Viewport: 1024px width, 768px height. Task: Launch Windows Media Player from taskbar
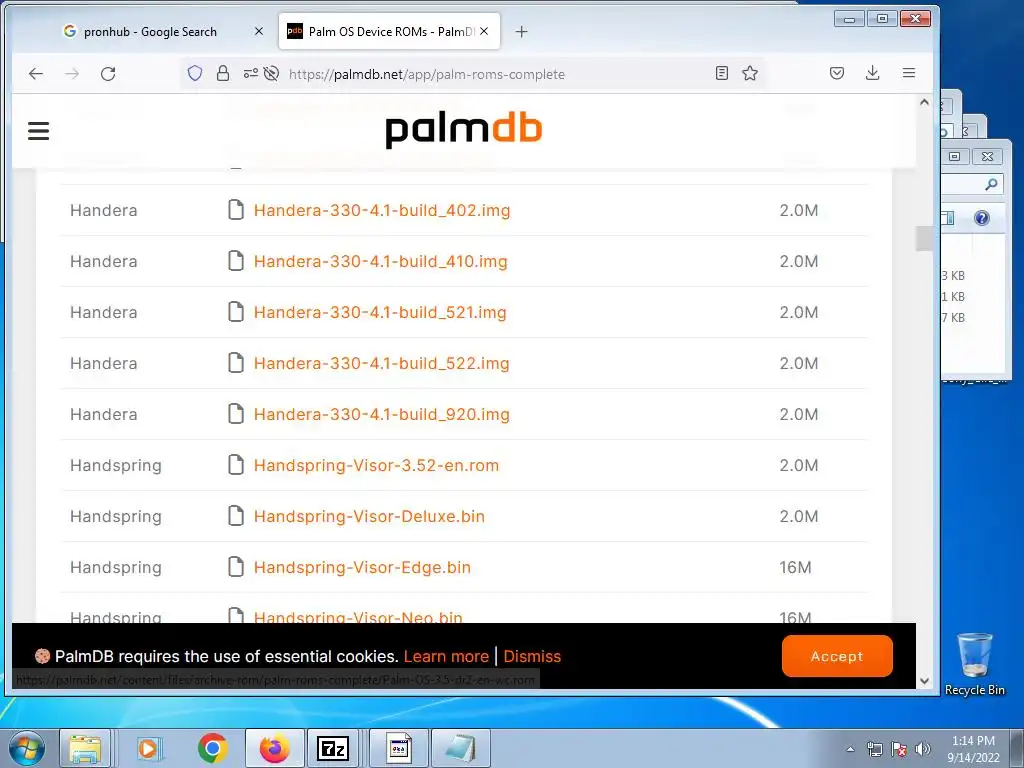tap(148, 748)
